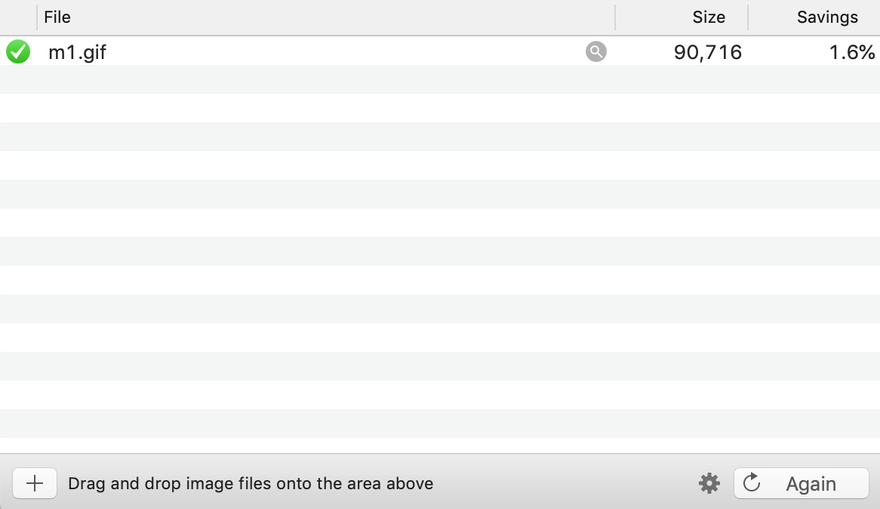Click the blank status column header left of File
This screenshot has width=880, height=509.
click(18, 17)
